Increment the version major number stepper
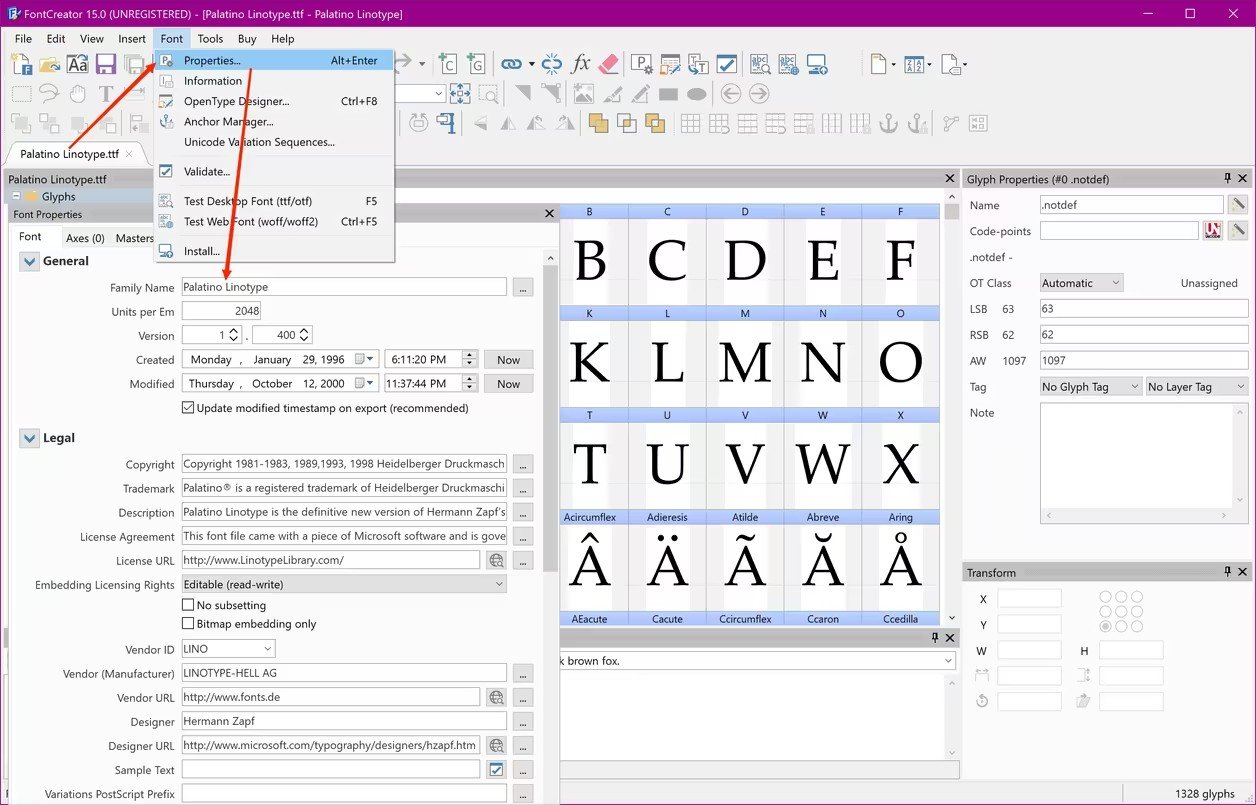 (234, 331)
